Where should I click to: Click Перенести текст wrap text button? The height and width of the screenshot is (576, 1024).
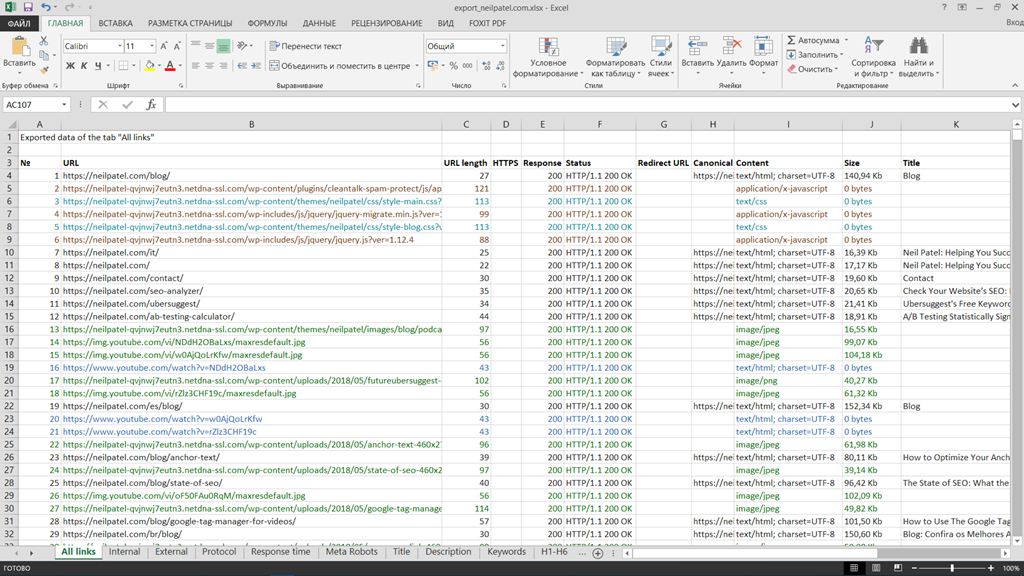click(306, 46)
